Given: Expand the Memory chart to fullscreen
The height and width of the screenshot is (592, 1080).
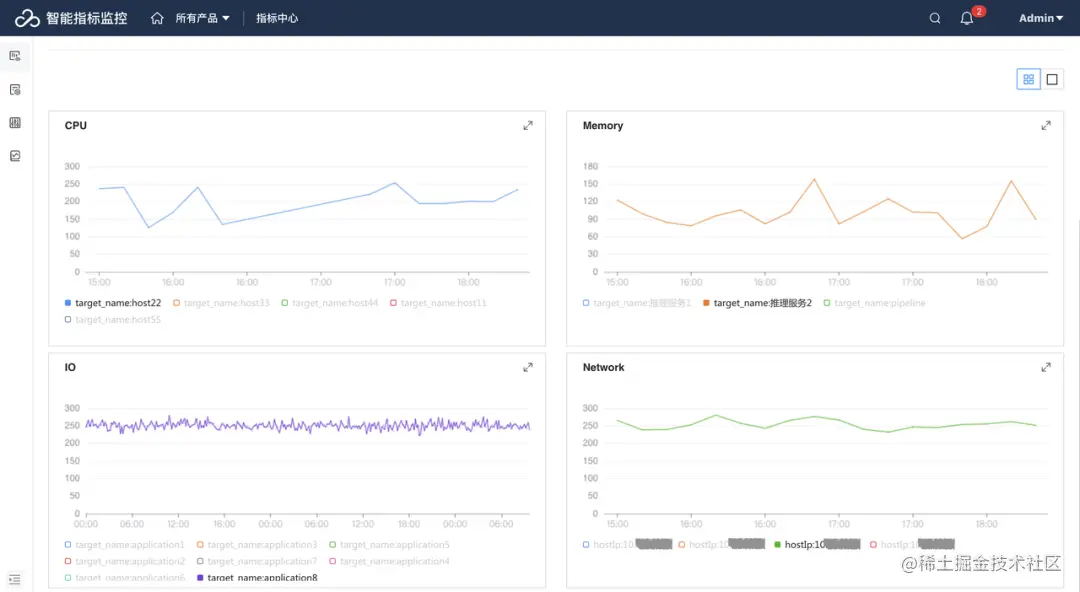Looking at the screenshot, I should click(1046, 125).
